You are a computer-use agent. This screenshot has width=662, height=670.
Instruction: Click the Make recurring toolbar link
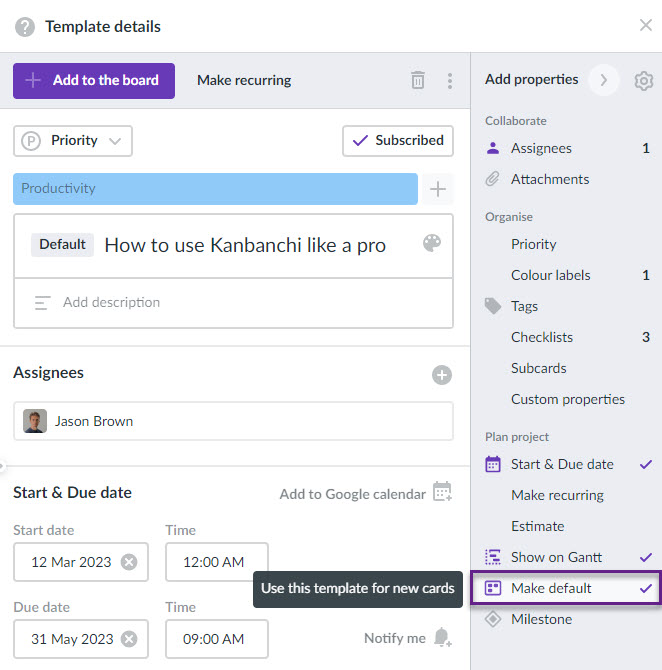point(244,80)
